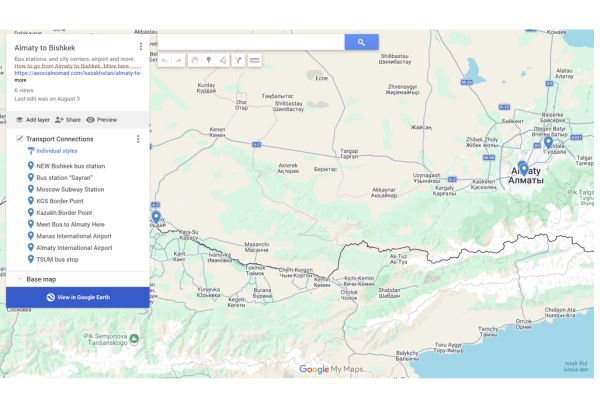Click the Add layer label
Image resolution: width=600 pixels, height=400 pixels.
pyautogui.click(x=38, y=120)
